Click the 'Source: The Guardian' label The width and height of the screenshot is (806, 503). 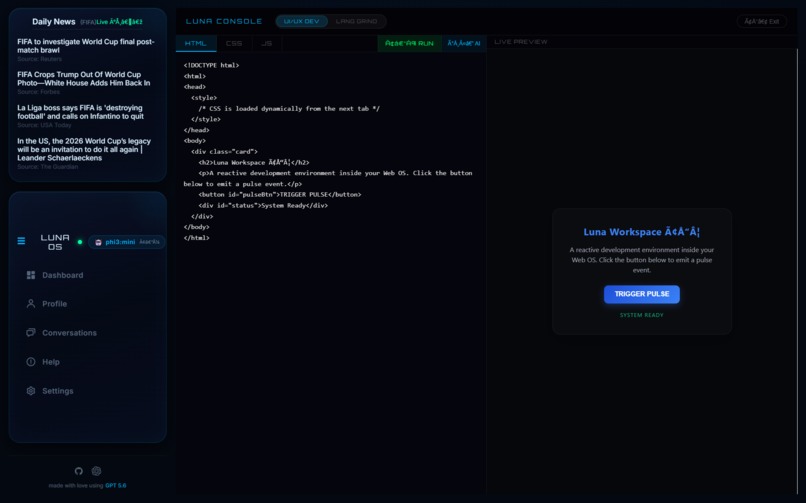pos(47,167)
